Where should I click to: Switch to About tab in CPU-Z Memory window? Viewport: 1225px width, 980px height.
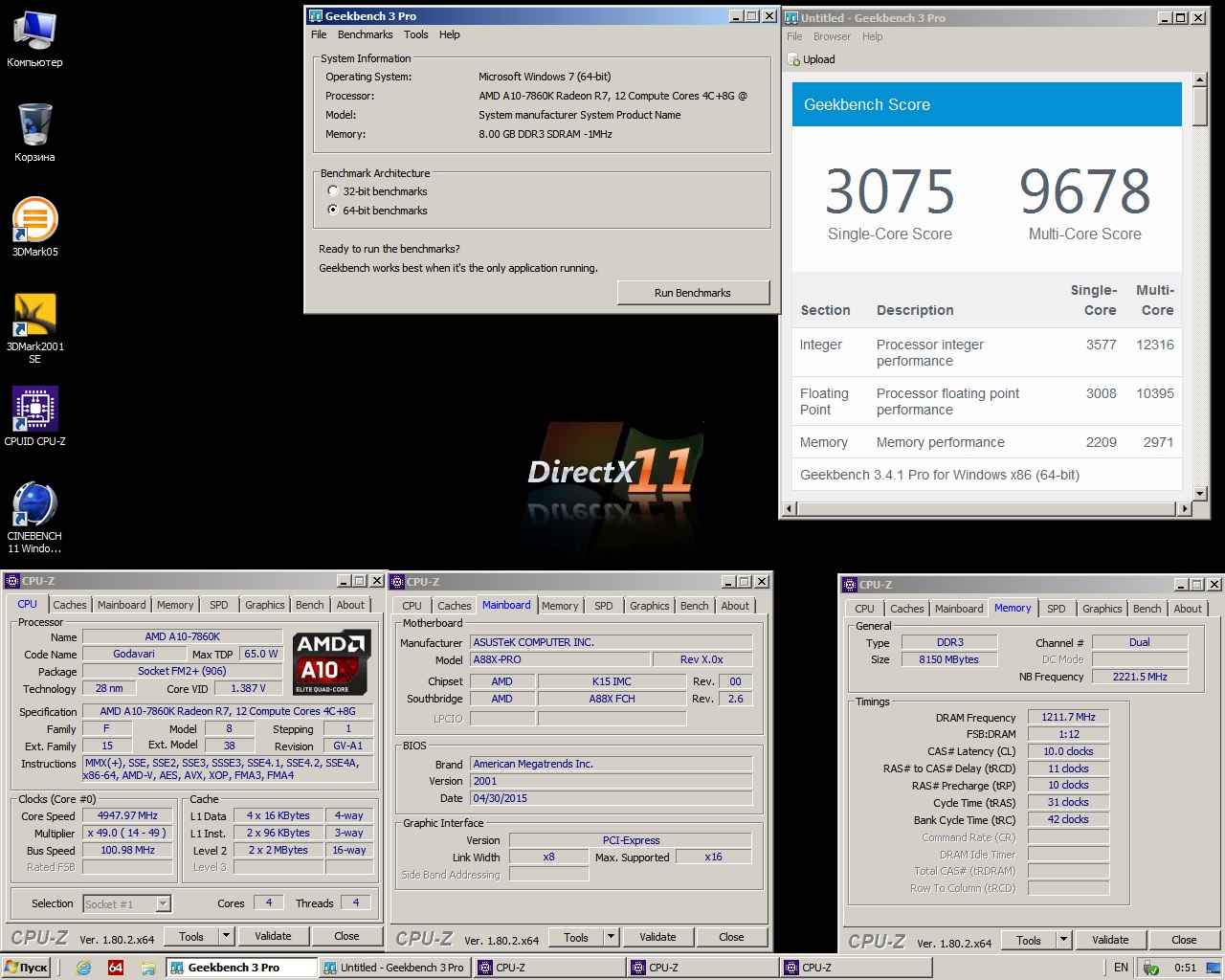[1188, 609]
